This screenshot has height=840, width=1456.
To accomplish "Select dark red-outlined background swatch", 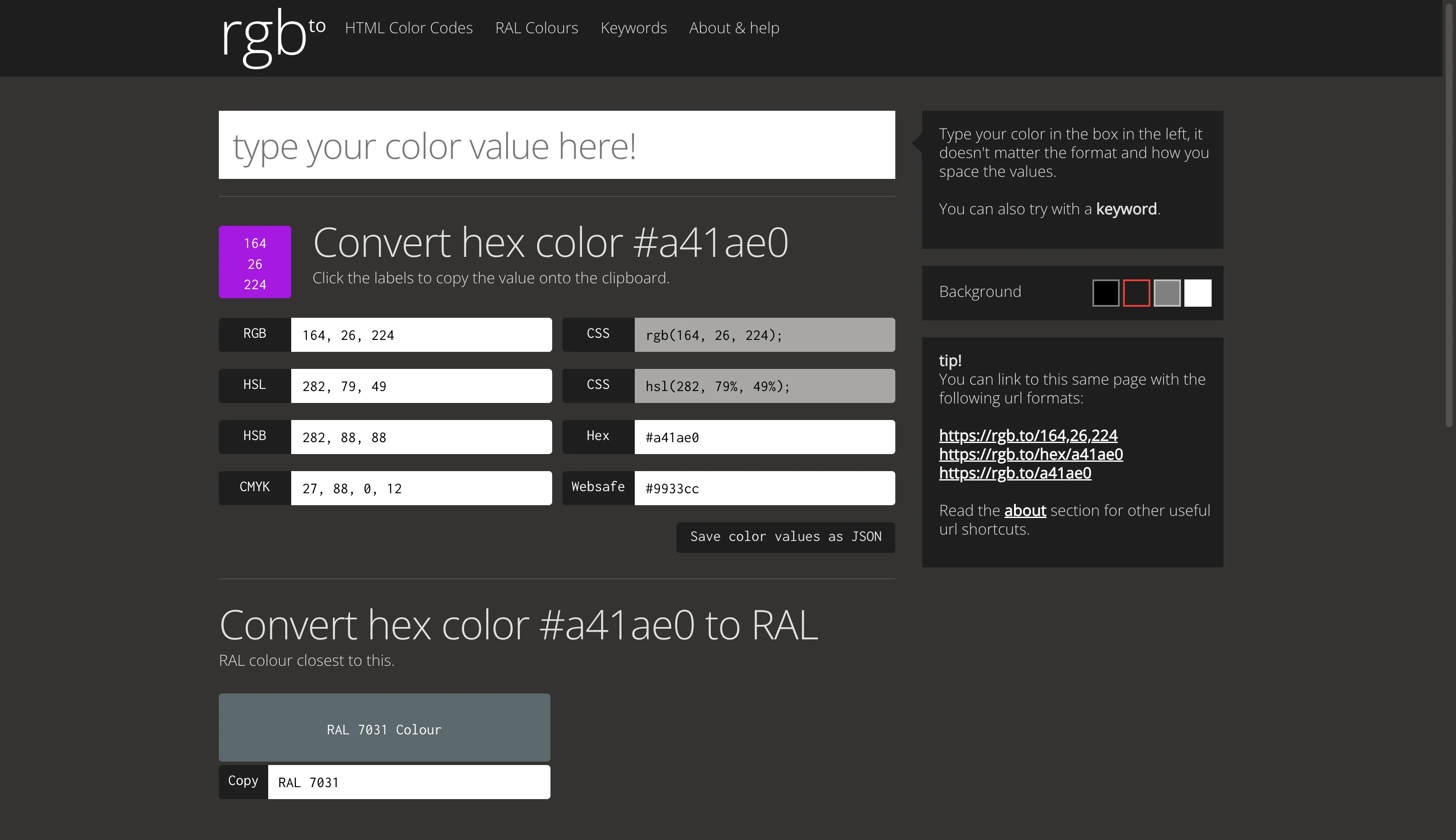I will point(1136,293).
